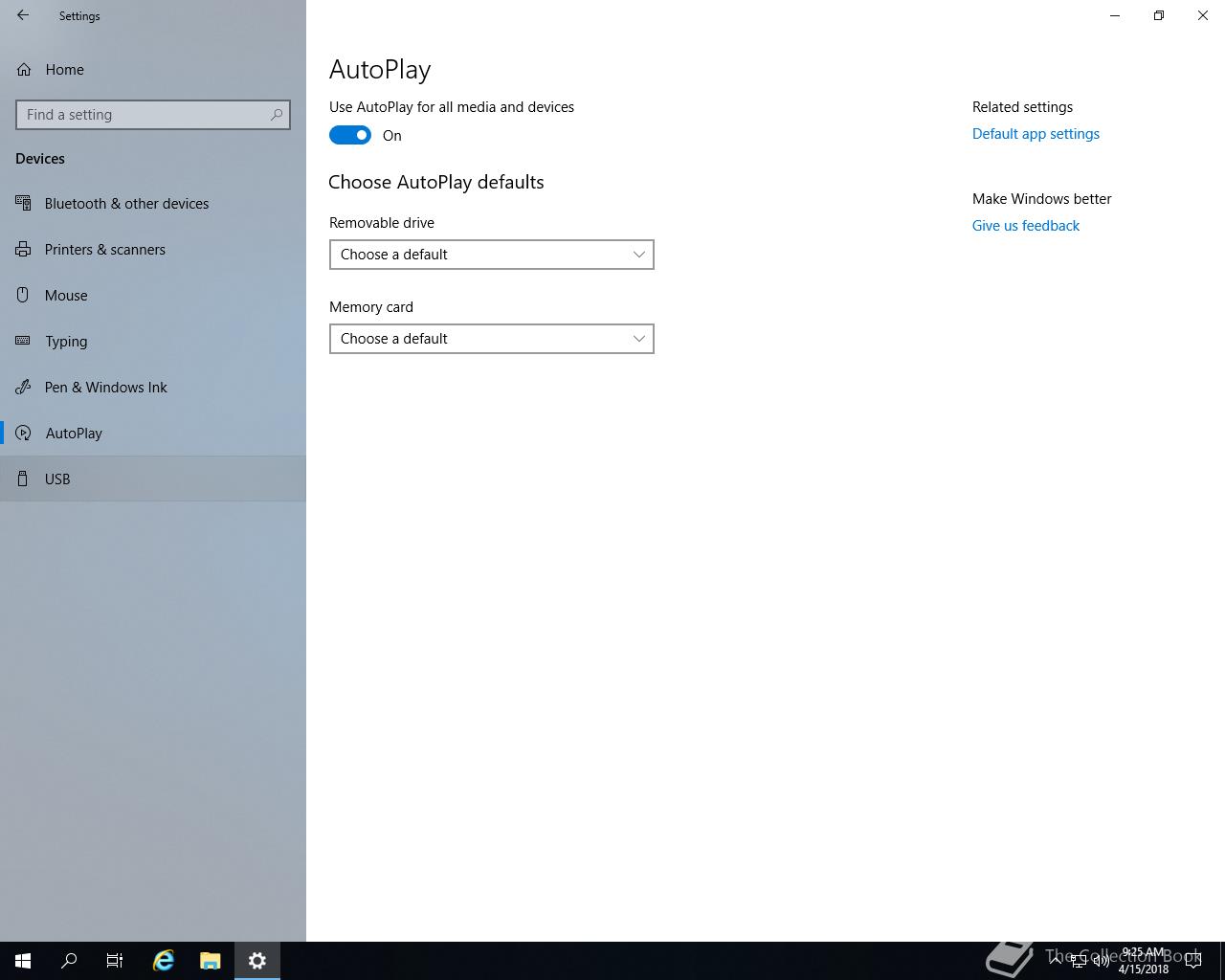The width and height of the screenshot is (1225, 980).
Task: Click the network tray icon
Action: coord(1079,961)
